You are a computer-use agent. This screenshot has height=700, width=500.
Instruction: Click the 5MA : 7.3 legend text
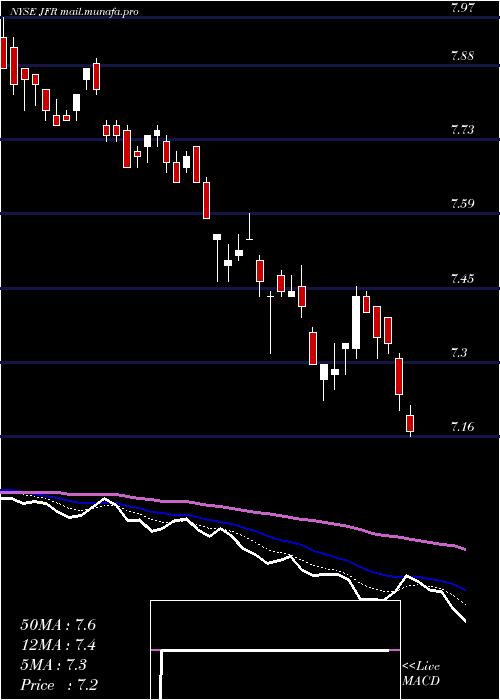(54, 665)
